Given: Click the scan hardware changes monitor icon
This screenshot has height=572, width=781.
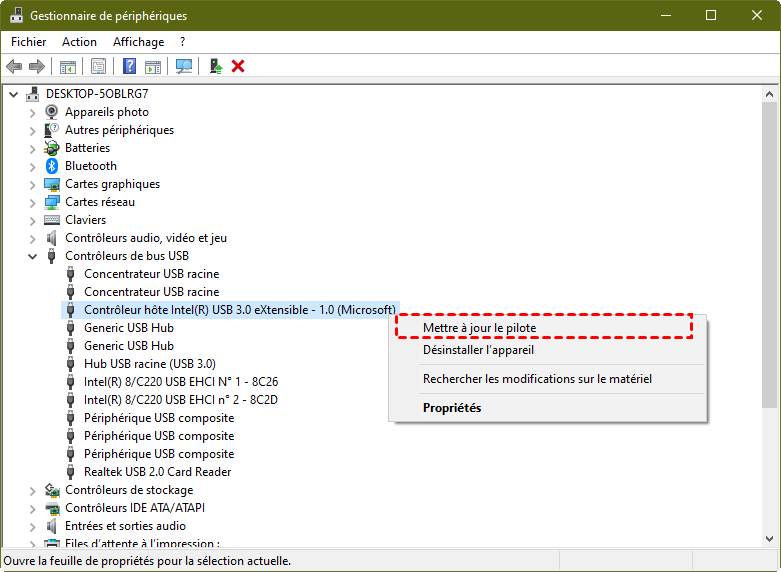Looking at the screenshot, I should (184, 66).
